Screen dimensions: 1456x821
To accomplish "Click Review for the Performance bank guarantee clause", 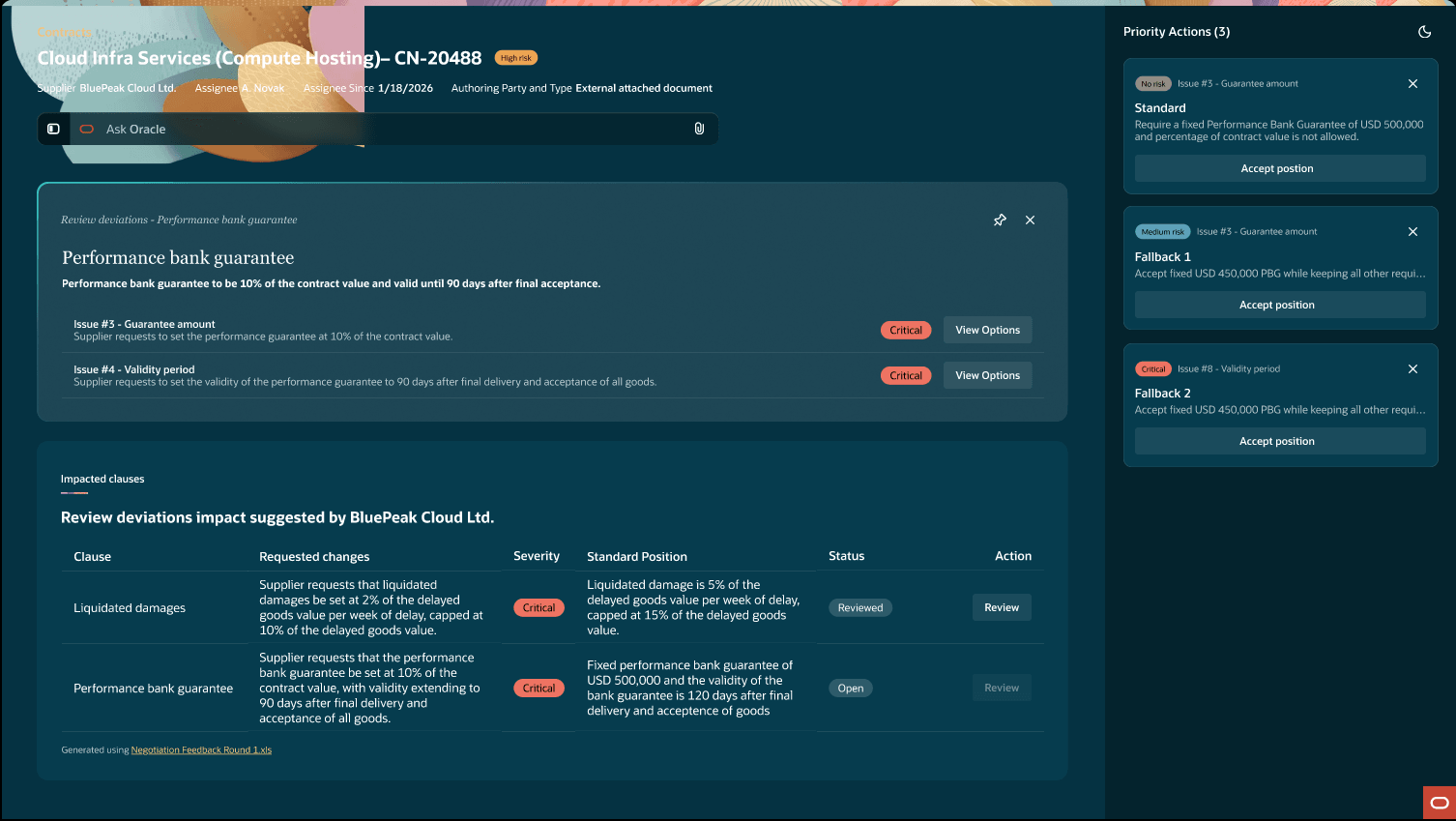I will [1002, 688].
